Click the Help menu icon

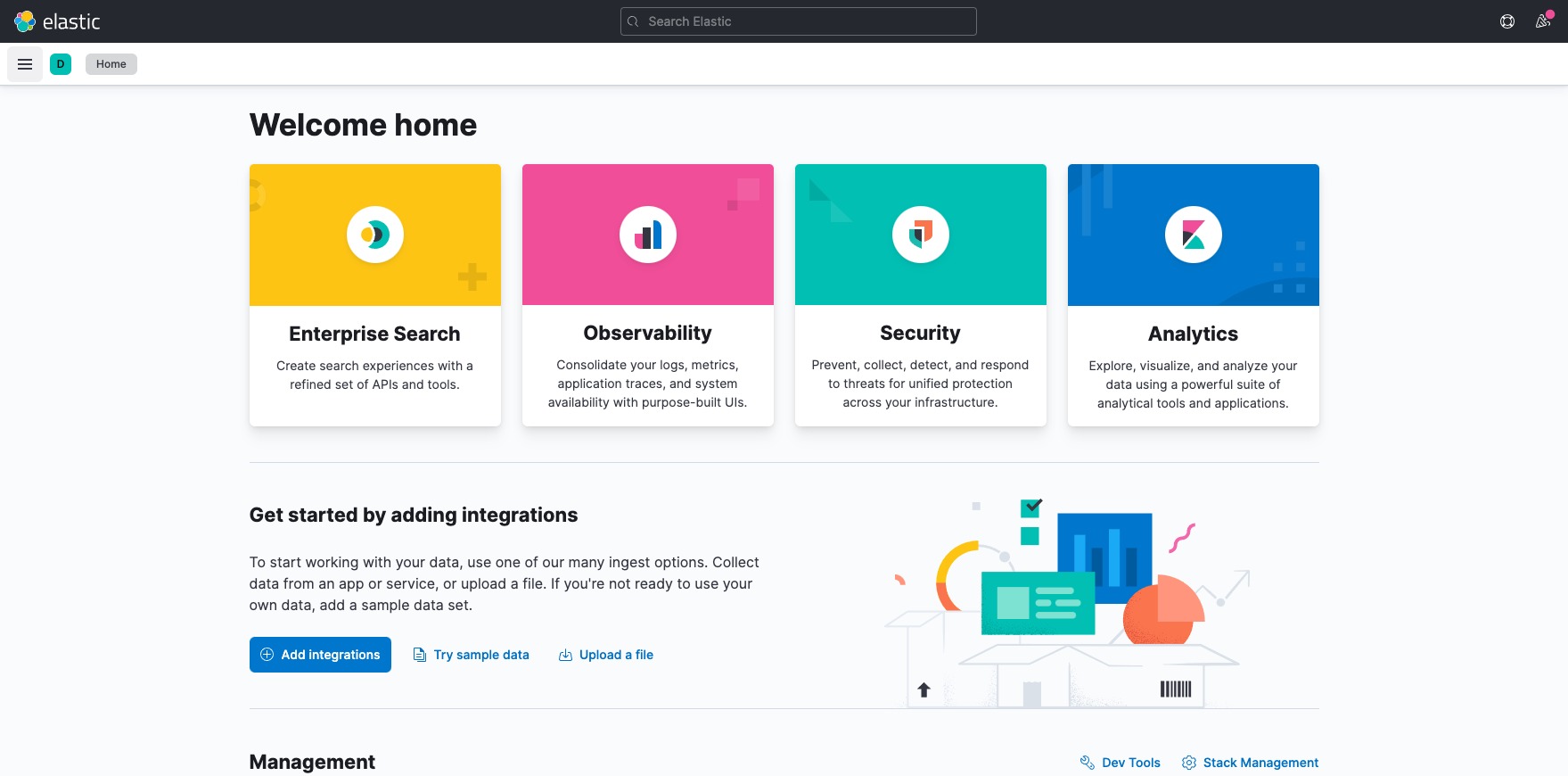(1507, 21)
